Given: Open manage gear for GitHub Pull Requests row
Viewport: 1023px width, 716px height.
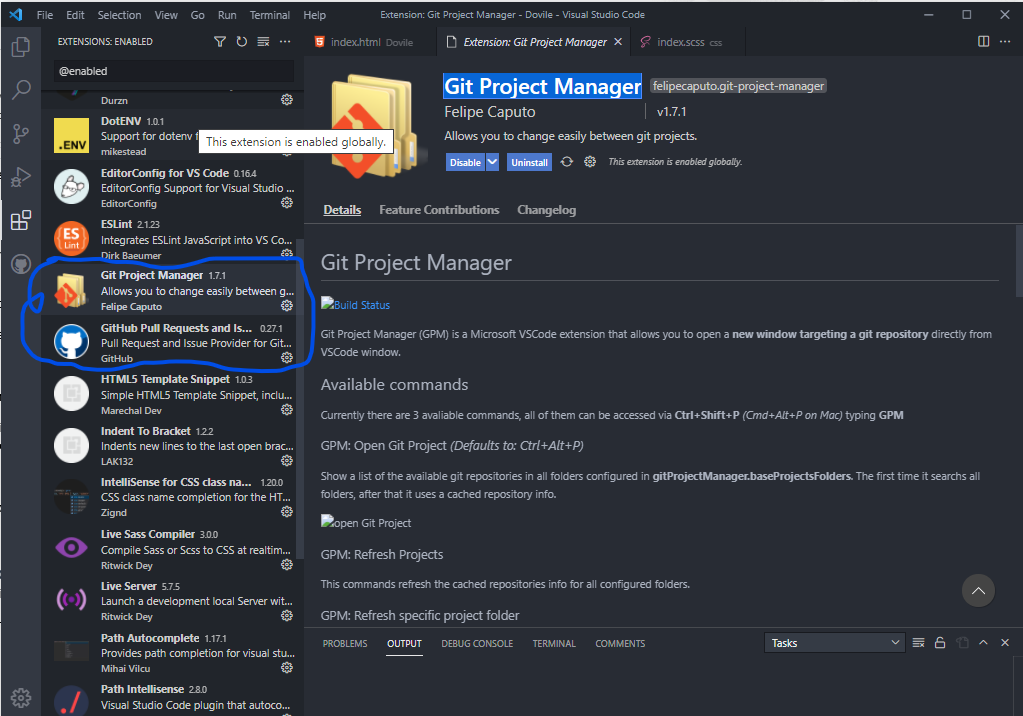Looking at the screenshot, I should (x=286, y=358).
